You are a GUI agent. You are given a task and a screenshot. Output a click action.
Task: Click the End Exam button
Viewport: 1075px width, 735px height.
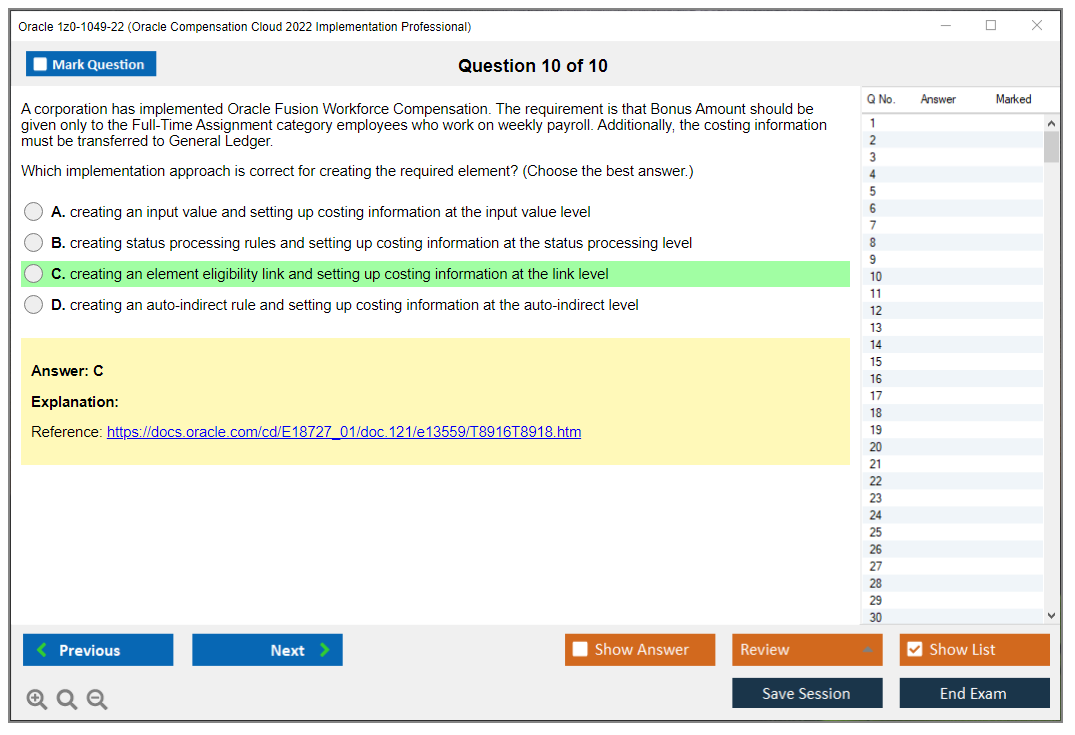(x=973, y=693)
